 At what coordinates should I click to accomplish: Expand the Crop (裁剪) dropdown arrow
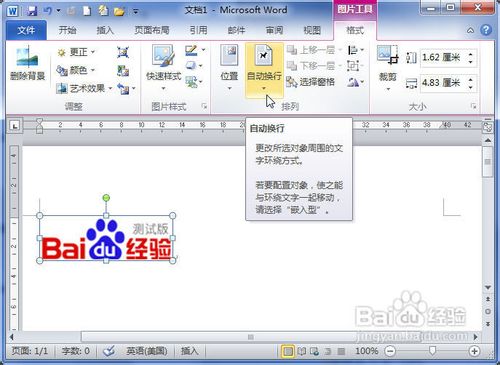388,89
